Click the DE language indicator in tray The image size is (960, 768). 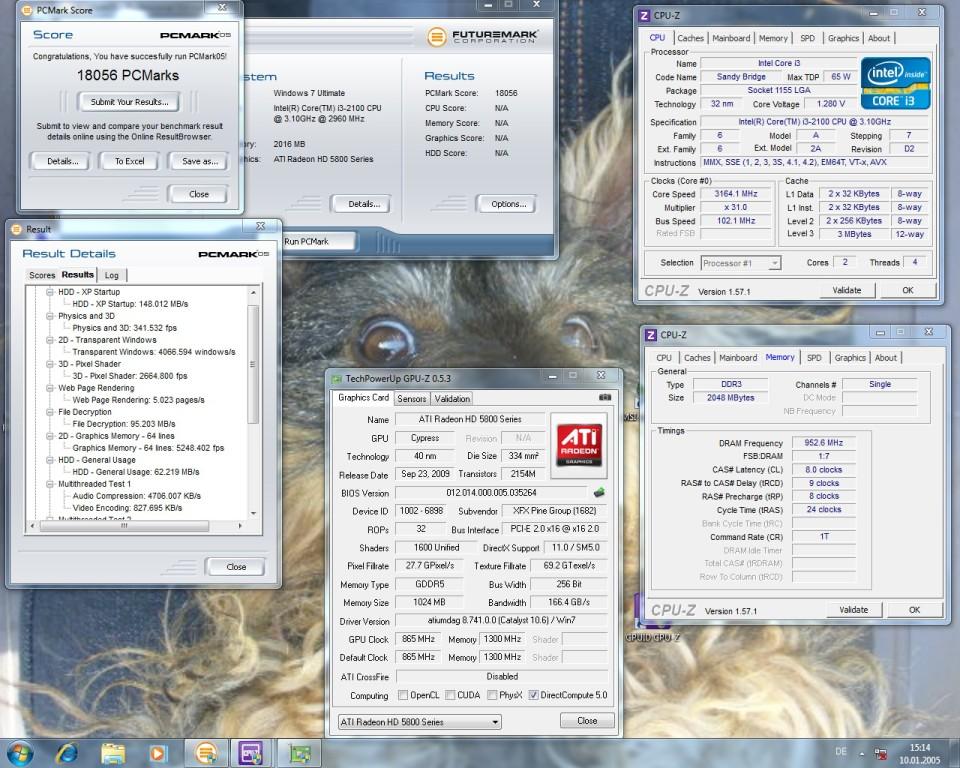click(841, 751)
